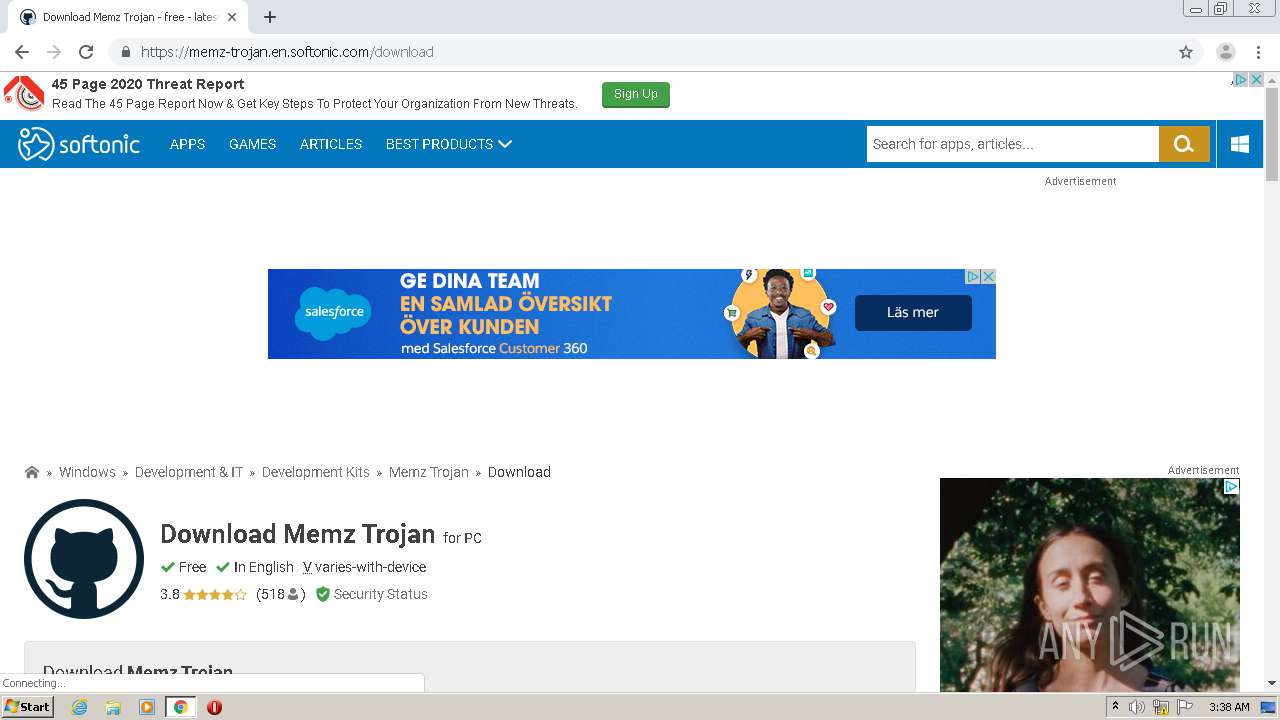Click the Development & IT breadcrumb
The height and width of the screenshot is (720, 1280).
click(x=189, y=472)
